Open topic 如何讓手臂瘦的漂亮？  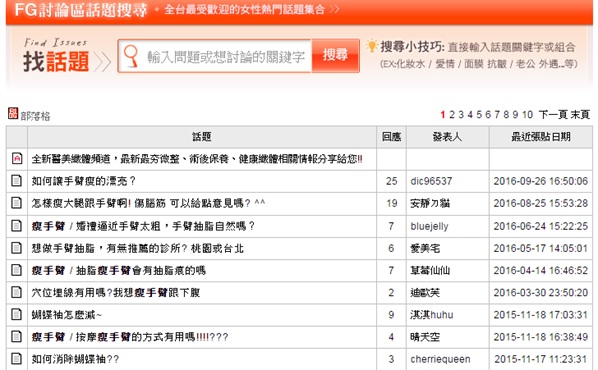click(x=84, y=181)
